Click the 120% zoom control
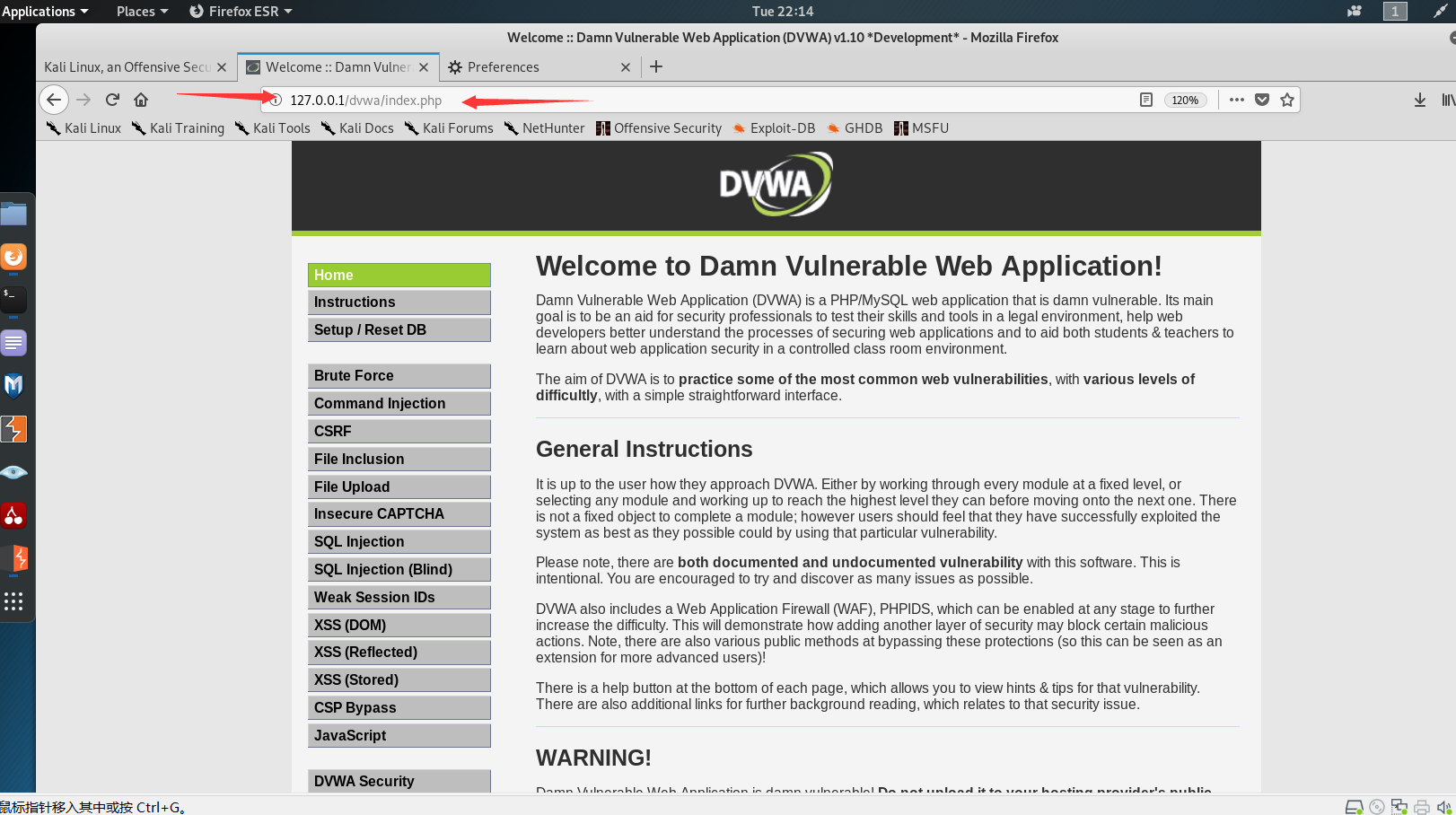1456x815 pixels. coord(1185,100)
